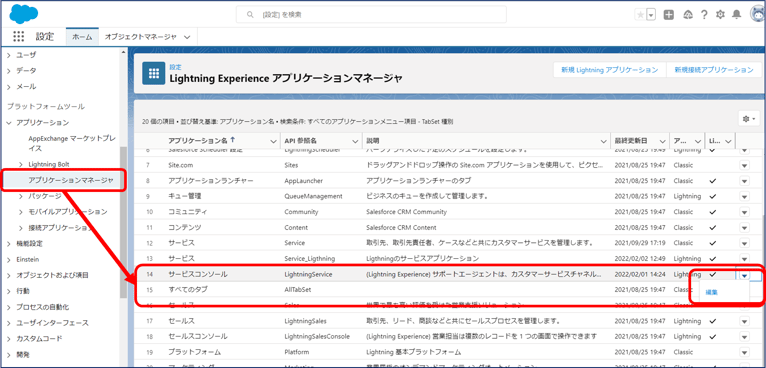Open row actions arrow for Service_Ligthning row
The height and width of the screenshot is (368, 766).
744,258
